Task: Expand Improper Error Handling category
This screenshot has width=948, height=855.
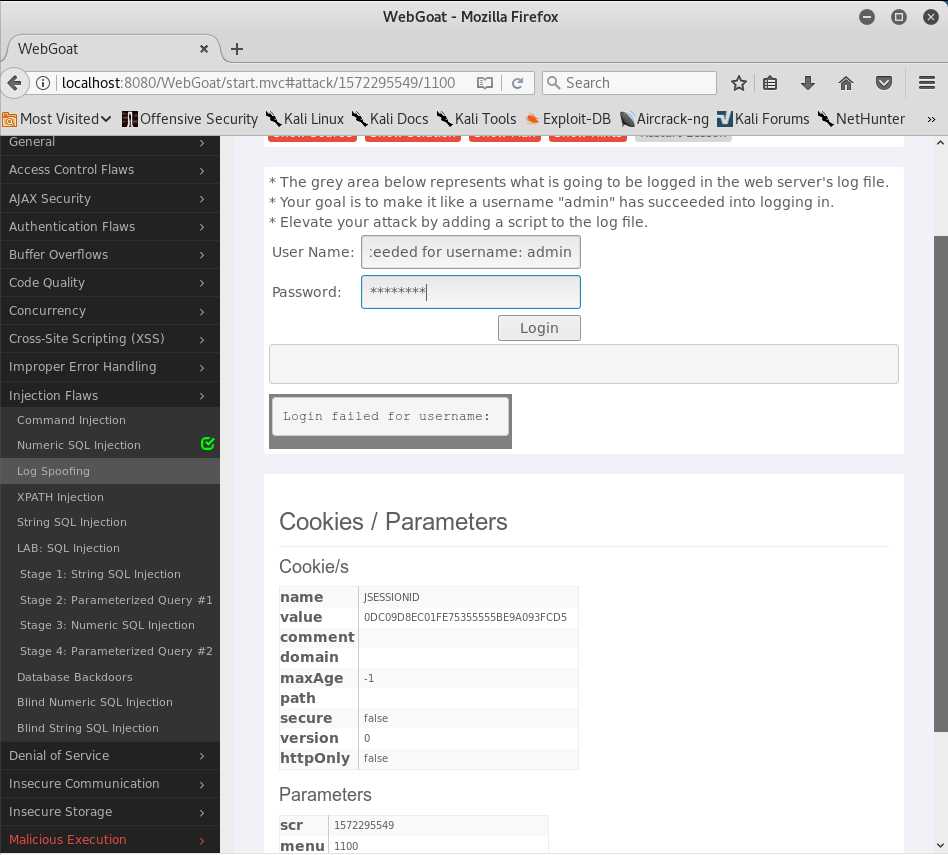Action: 109,367
